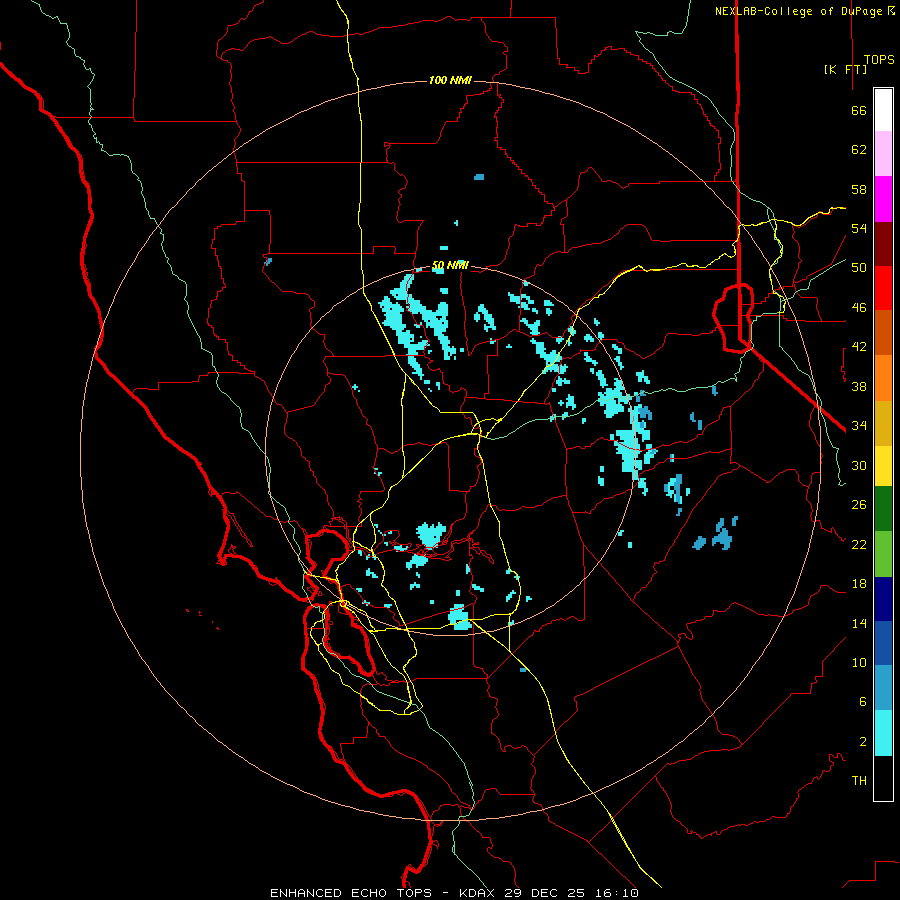
Task: Click the "30" legend value
Action: click(x=859, y=465)
